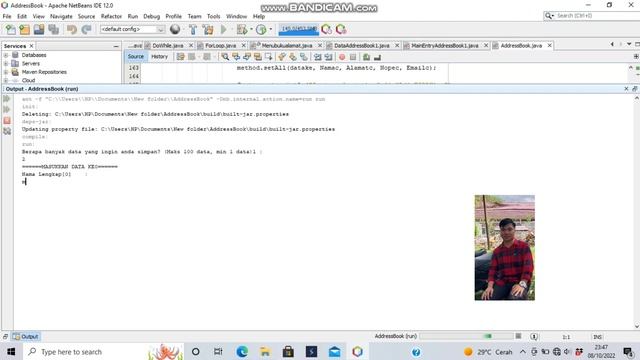The height and width of the screenshot is (360, 640).
Task: Click the Find Previous Occurrence icon
Action: tap(236, 57)
